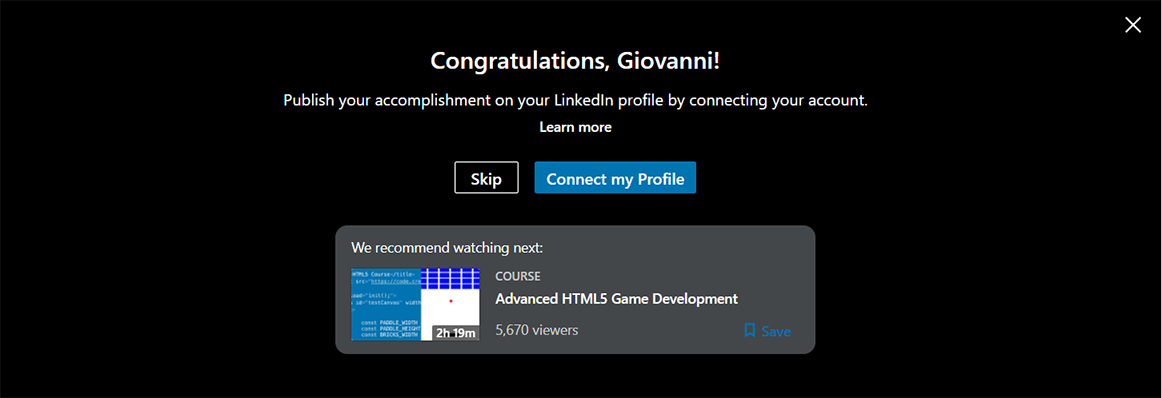Click the 5,670 viewers count
This screenshot has height=398, width=1162.
[537, 331]
